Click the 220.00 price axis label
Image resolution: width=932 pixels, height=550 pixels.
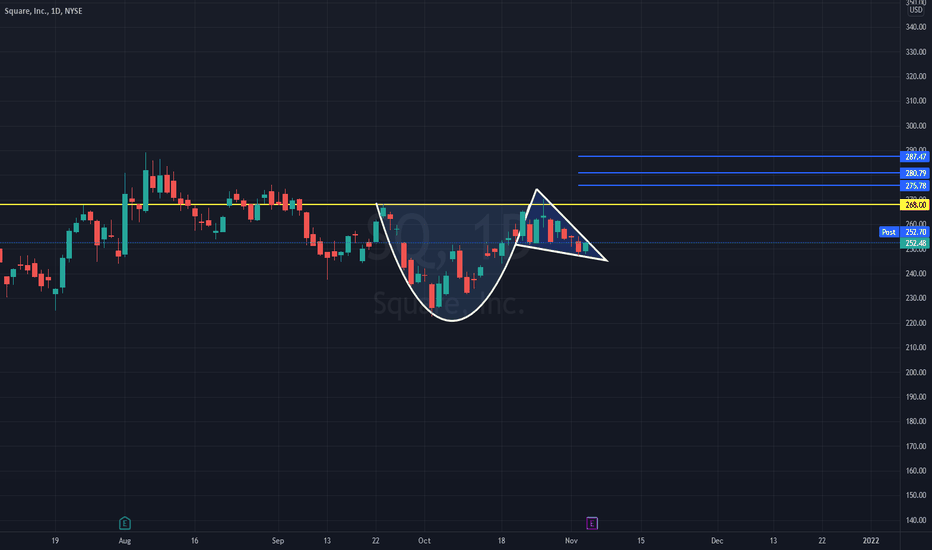pyautogui.click(x=916, y=323)
